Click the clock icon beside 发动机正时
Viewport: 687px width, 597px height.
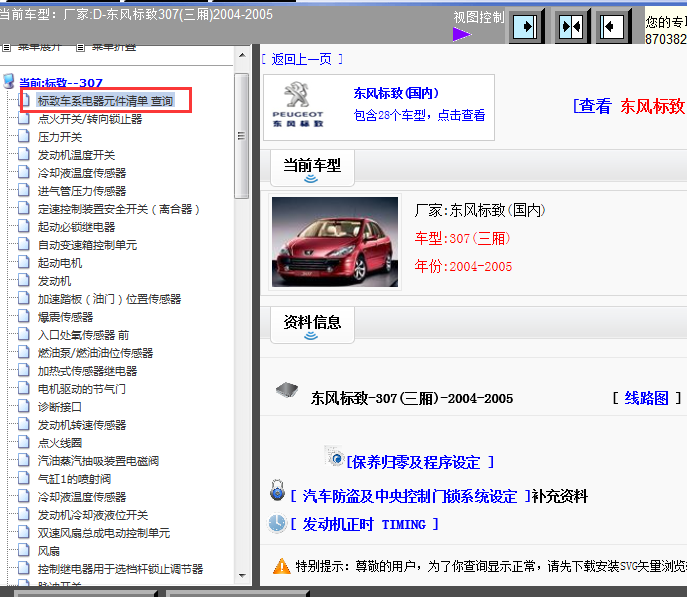click(x=277, y=523)
